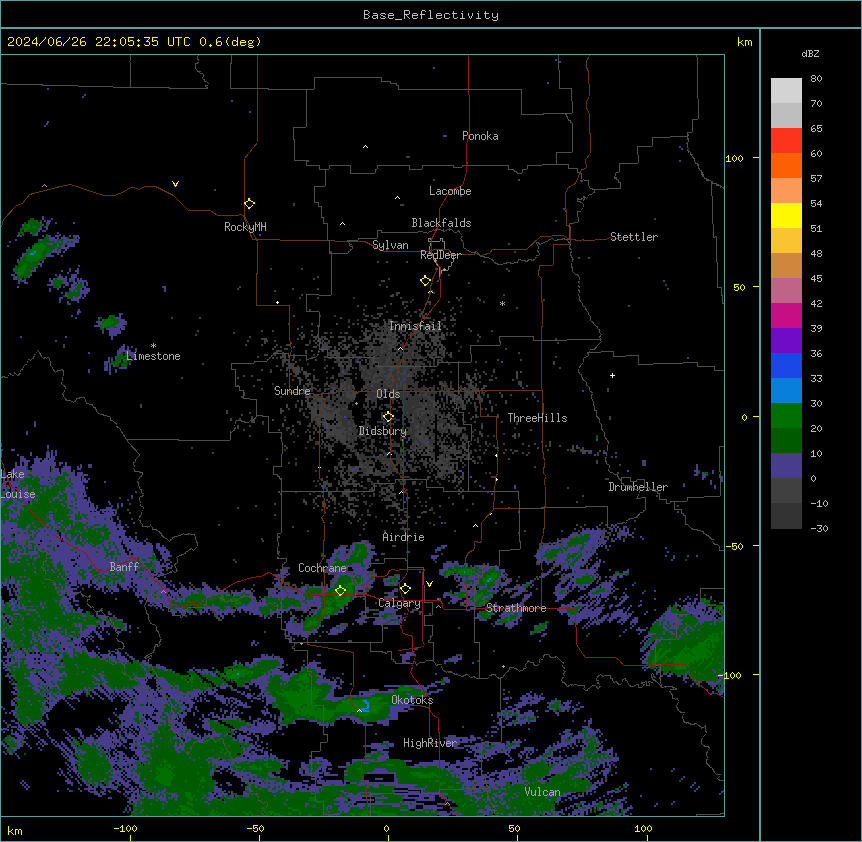Click the white plus marker northeast of ThreeHills
The height and width of the screenshot is (842, 862).
[612, 375]
